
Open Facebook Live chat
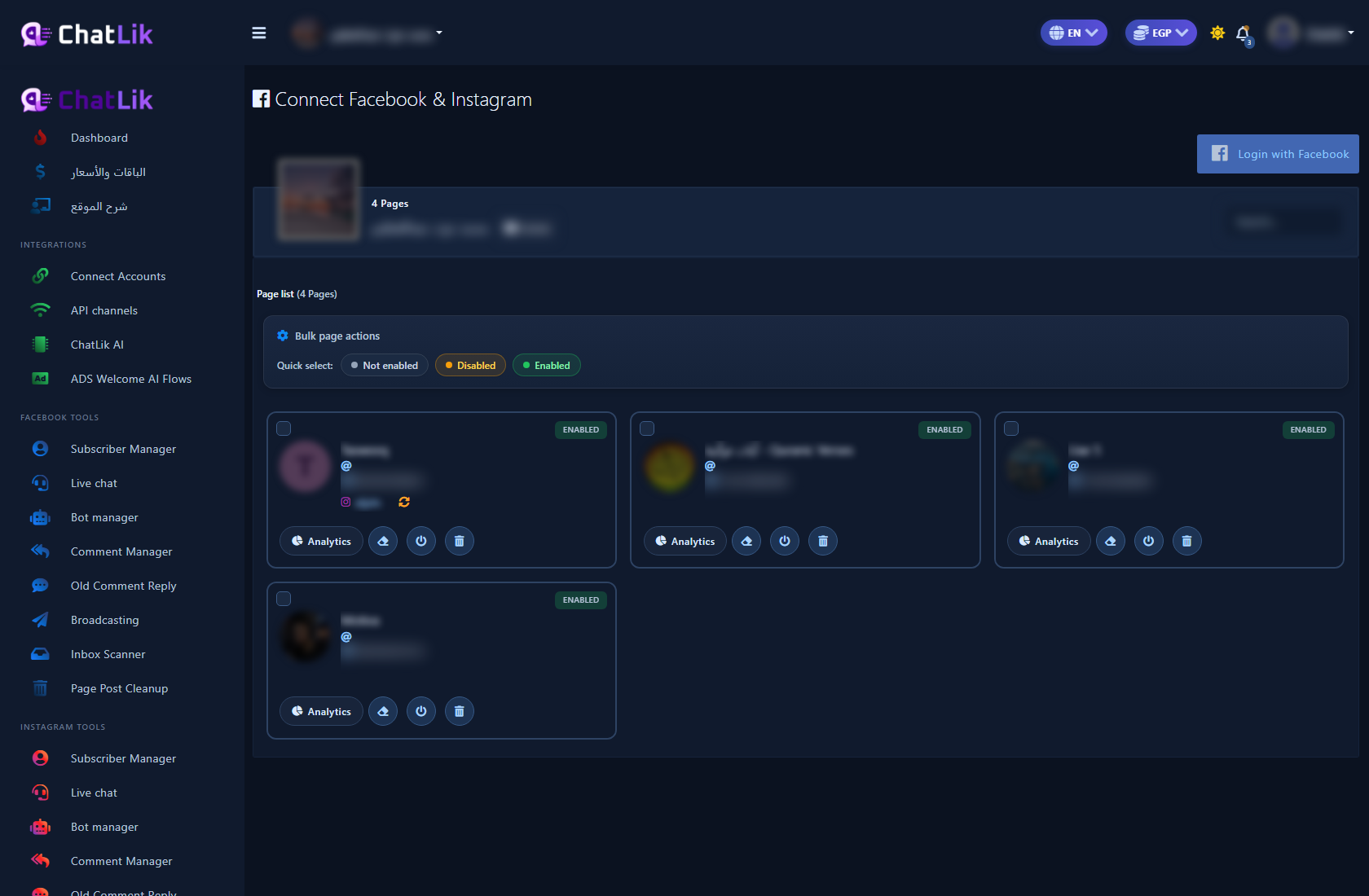(94, 483)
